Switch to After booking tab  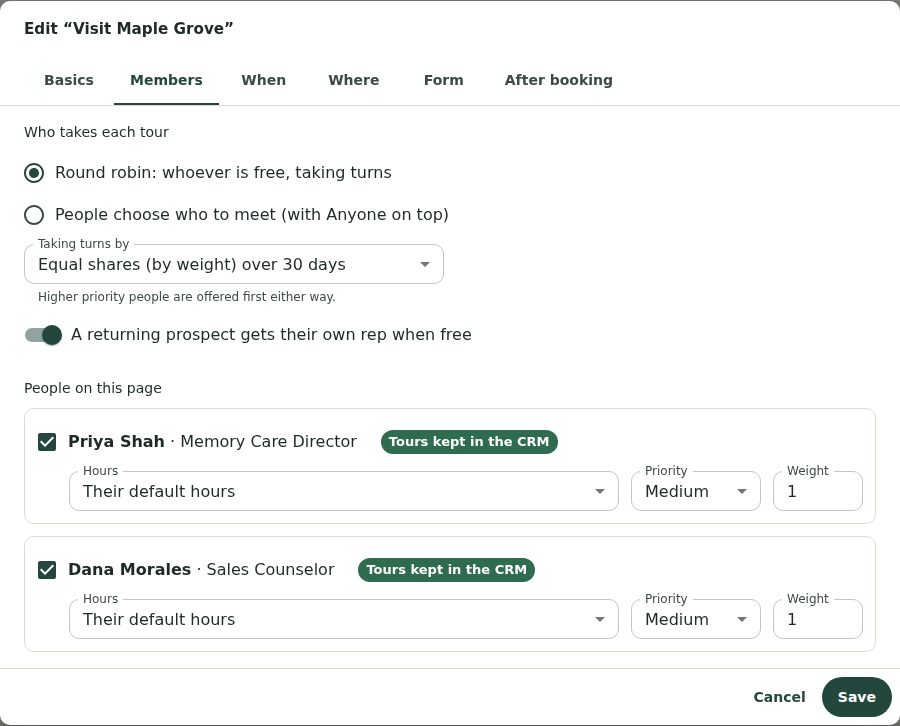(558, 80)
